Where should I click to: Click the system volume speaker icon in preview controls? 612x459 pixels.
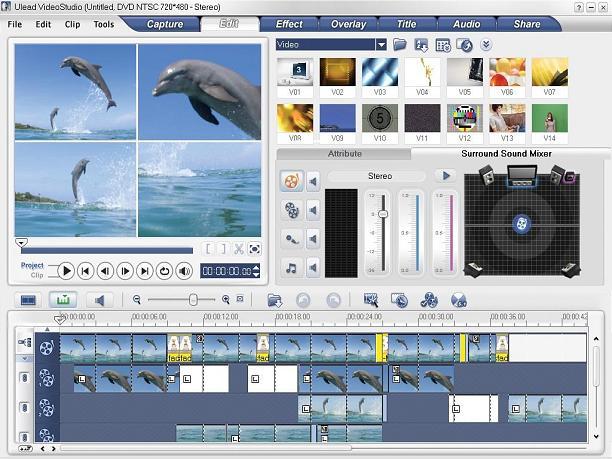[184, 270]
